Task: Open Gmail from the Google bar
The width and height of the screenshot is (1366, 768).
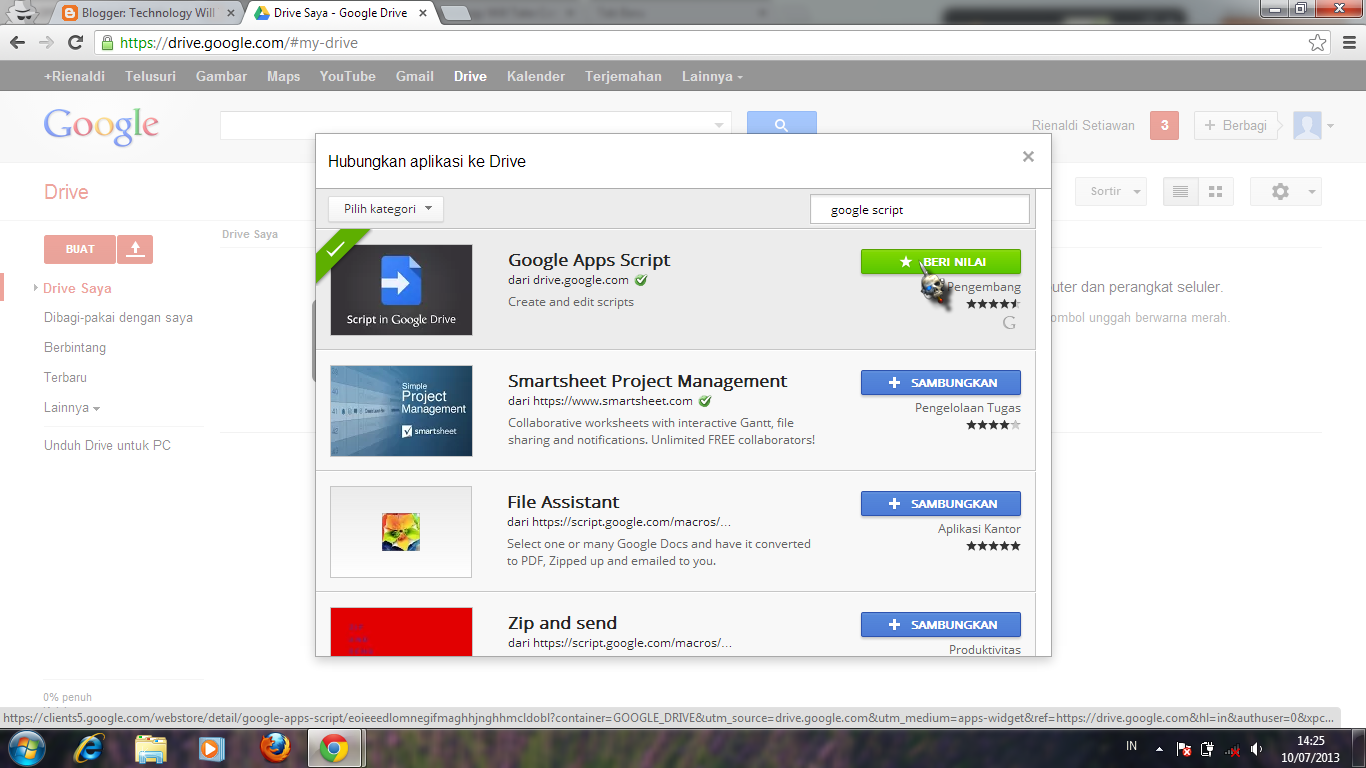Action: click(x=415, y=76)
